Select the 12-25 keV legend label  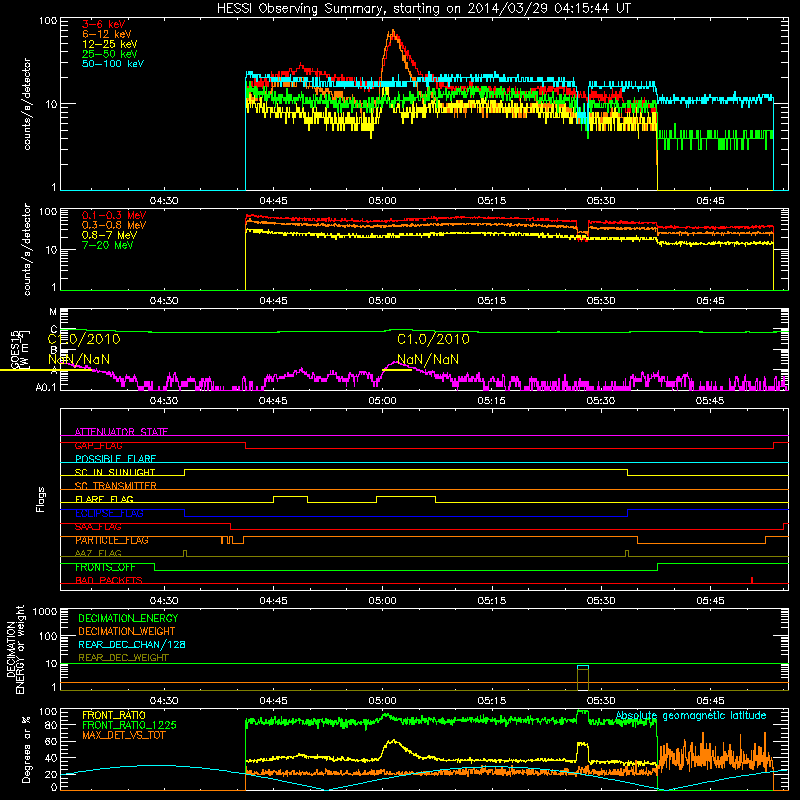(x=110, y=44)
